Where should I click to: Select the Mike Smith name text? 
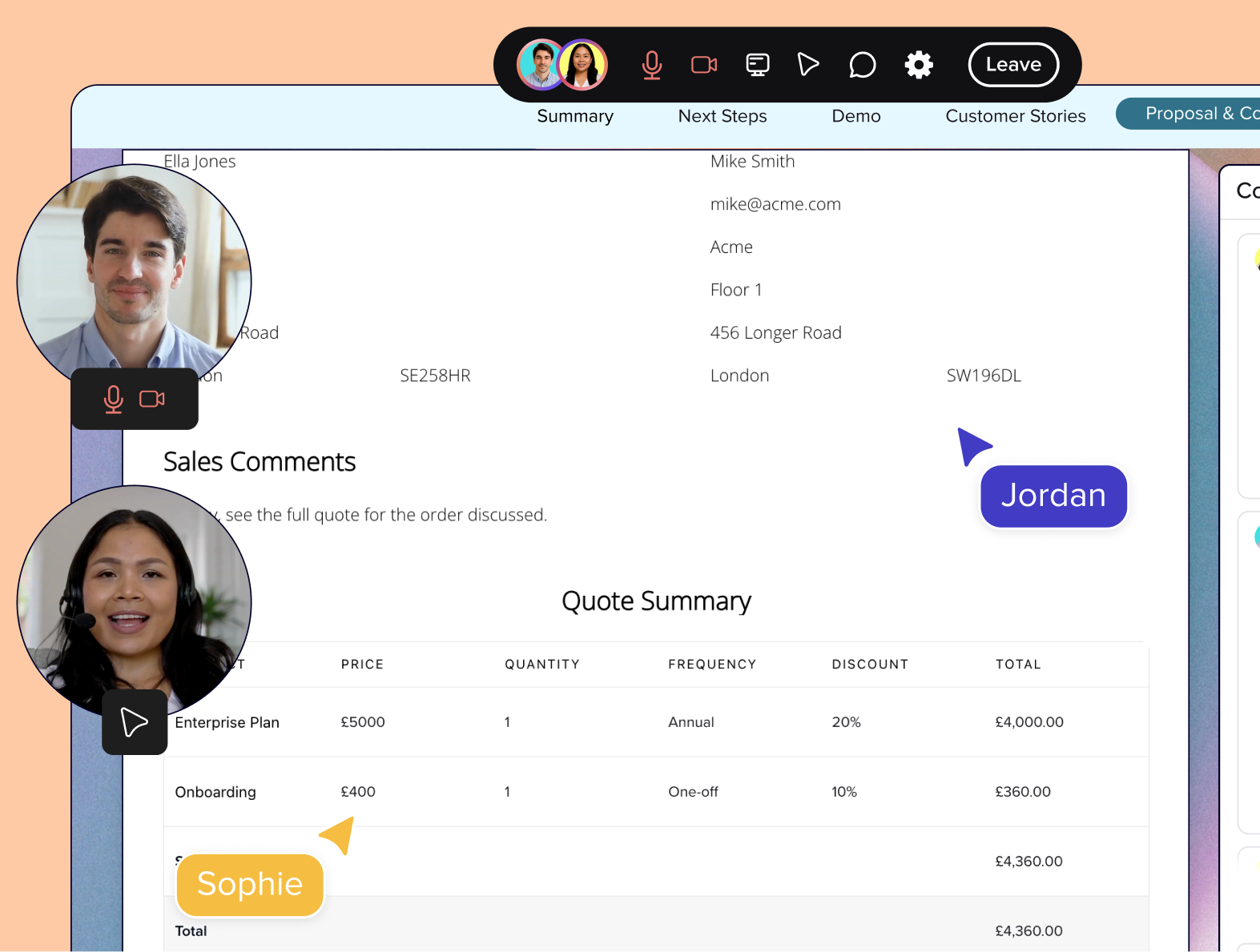[x=752, y=162]
